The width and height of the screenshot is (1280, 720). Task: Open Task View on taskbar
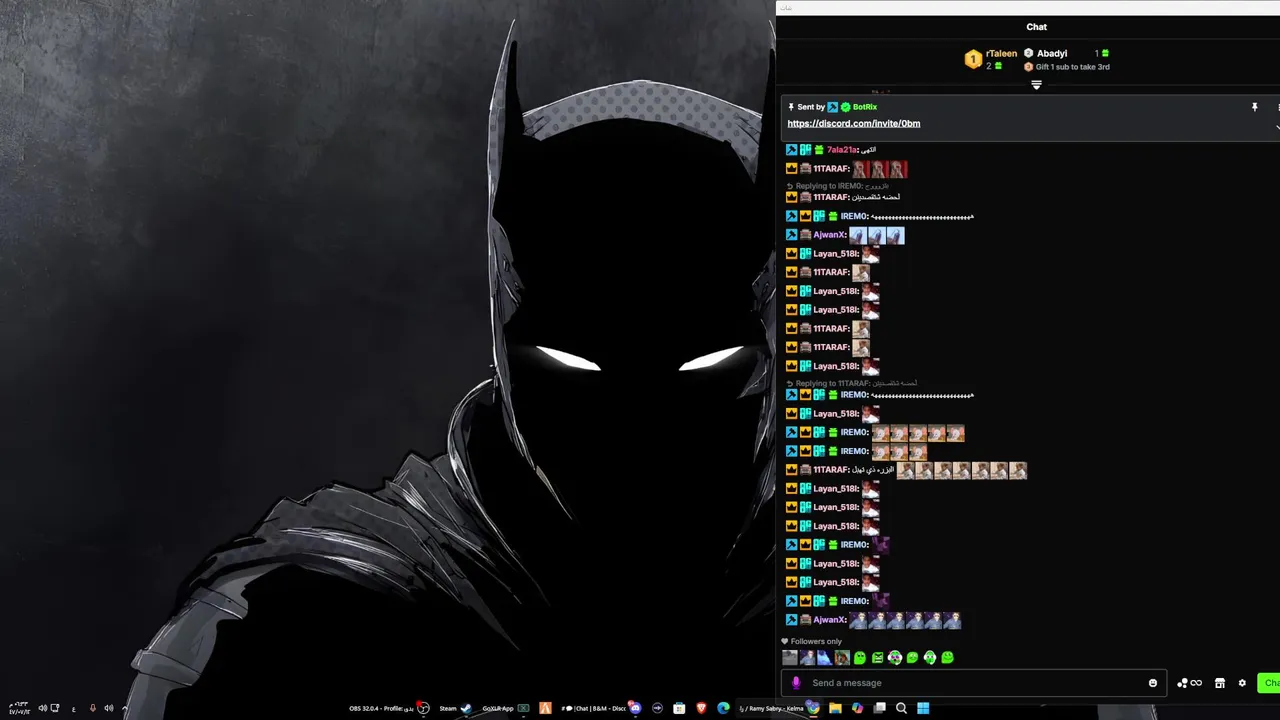pos(880,708)
